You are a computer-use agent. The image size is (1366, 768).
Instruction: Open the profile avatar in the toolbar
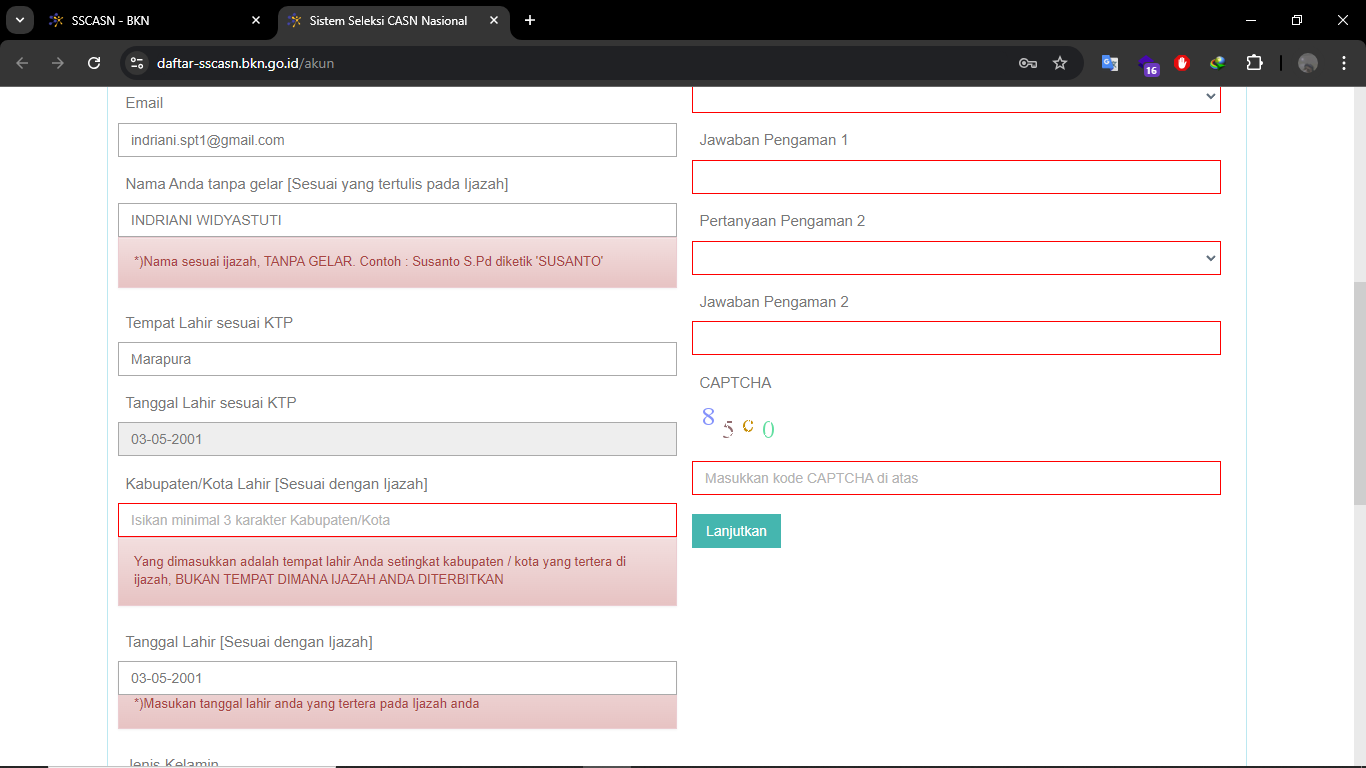coord(1308,63)
